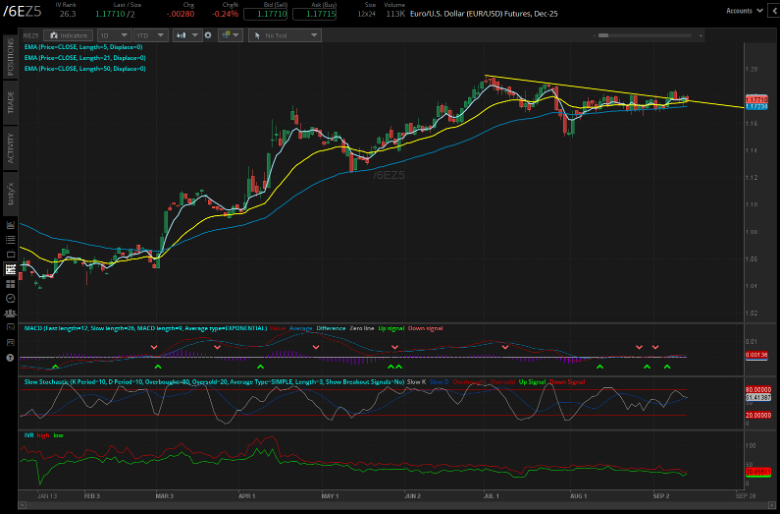Open the Accounts menu
The width and height of the screenshot is (780, 515).
(742, 10)
